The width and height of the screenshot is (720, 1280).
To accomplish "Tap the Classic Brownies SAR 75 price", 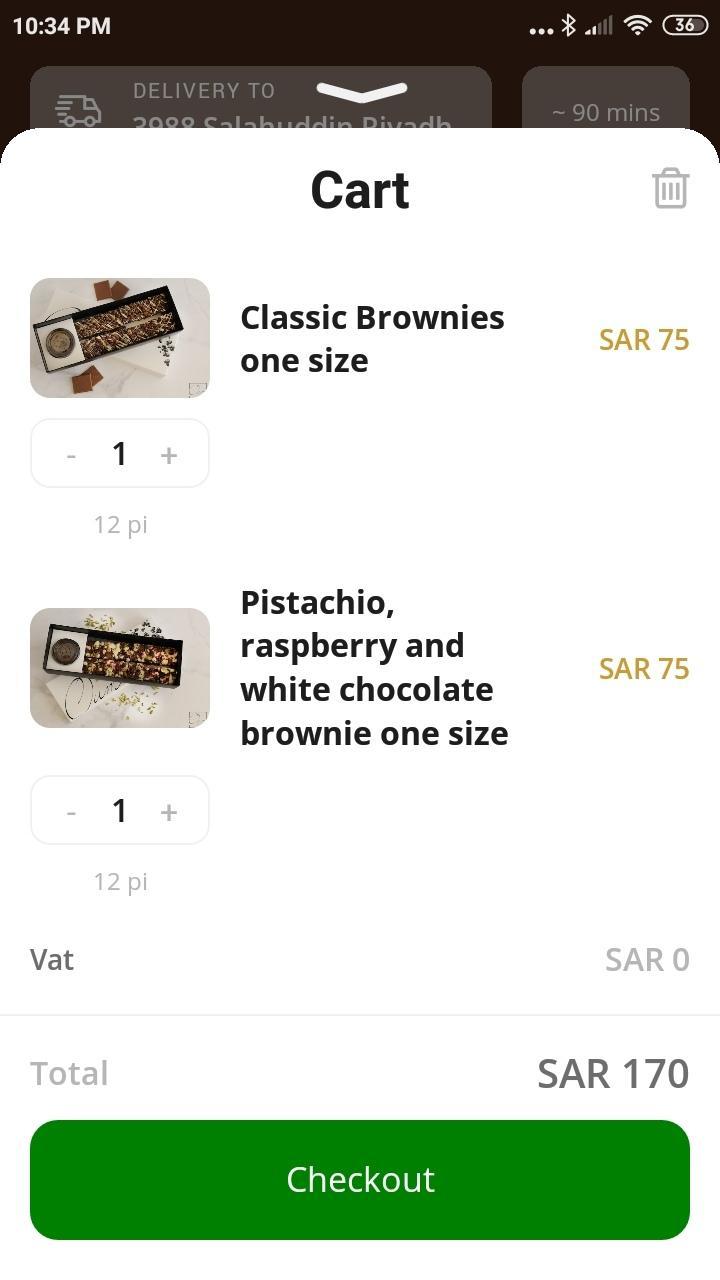I will [643, 340].
